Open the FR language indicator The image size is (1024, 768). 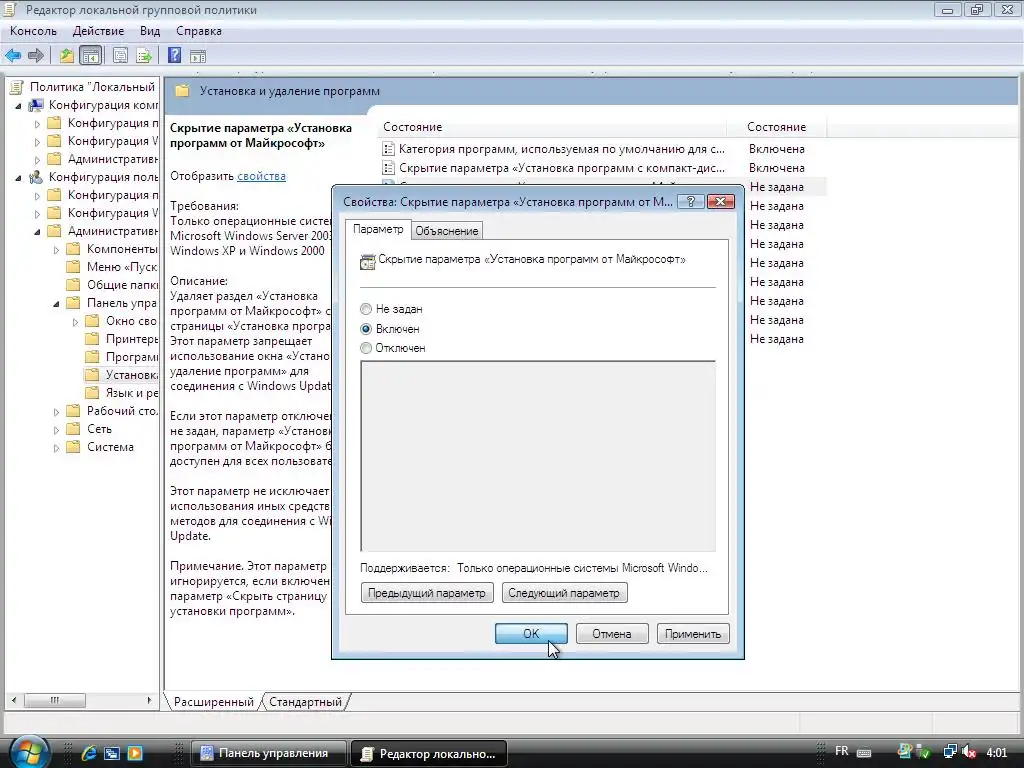coord(842,751)
